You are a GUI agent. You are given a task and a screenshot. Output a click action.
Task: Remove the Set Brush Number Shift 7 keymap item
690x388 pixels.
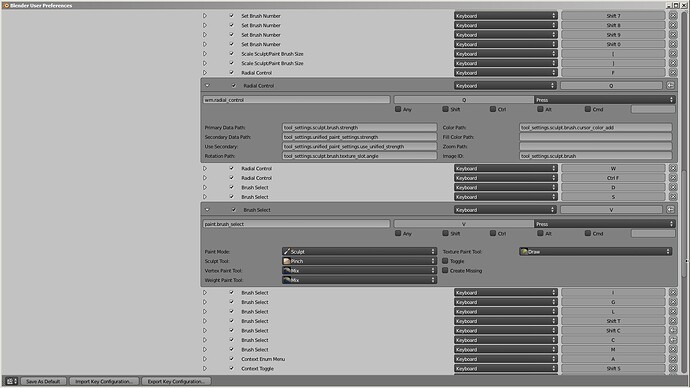(673, 16)
